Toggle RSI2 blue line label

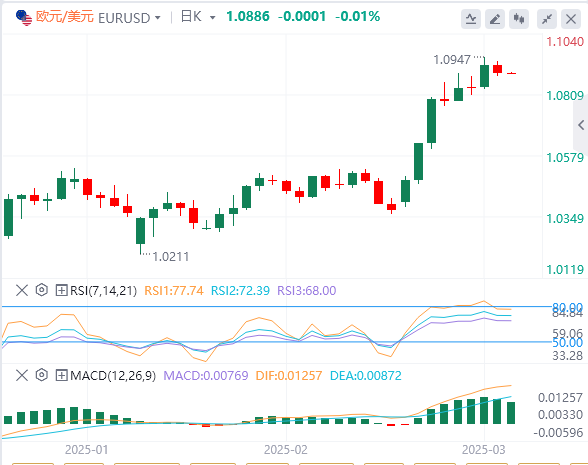(x=240, y=291)
